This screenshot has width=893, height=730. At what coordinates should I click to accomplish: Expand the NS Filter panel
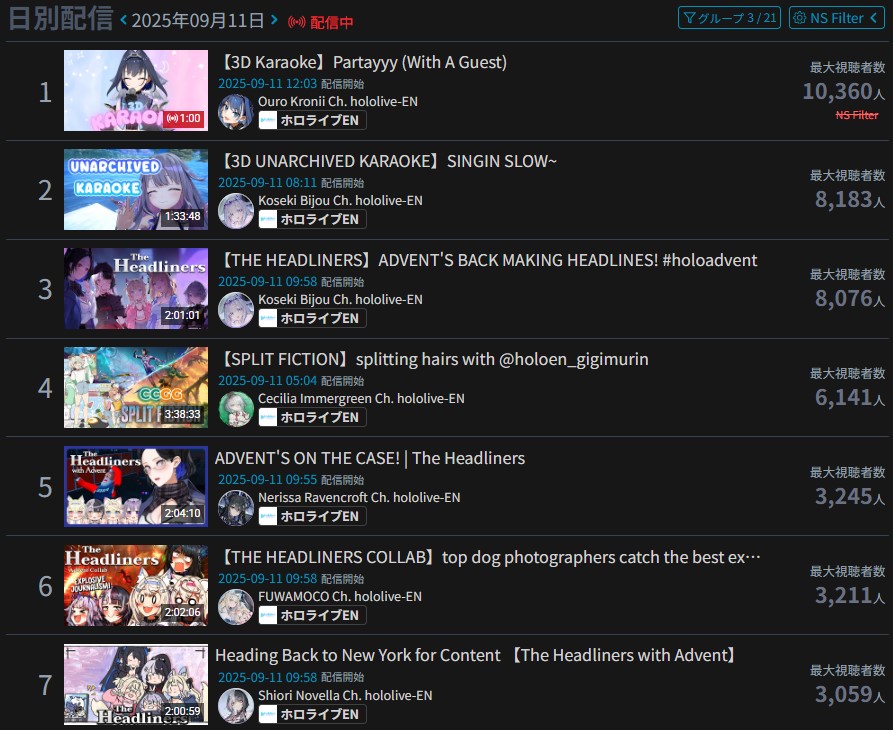pos(837,18)
